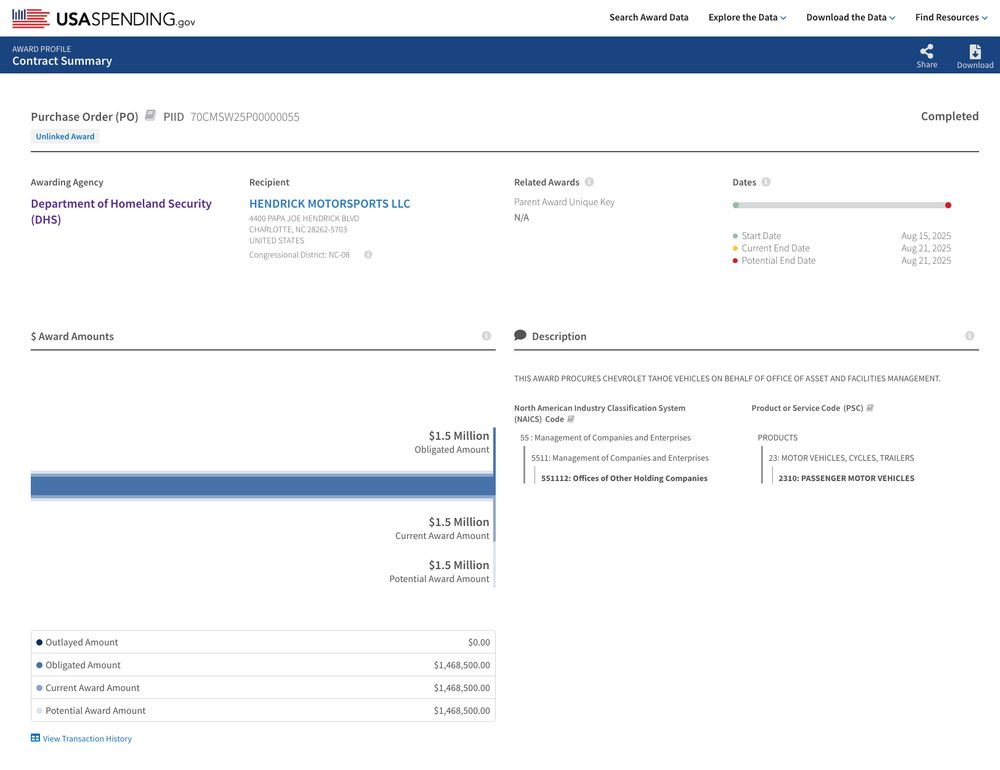The width and height of the screenshot is (1000, 770).
Task: Click Parent Award Unique Key N/A value
Action: pos(522,218)
